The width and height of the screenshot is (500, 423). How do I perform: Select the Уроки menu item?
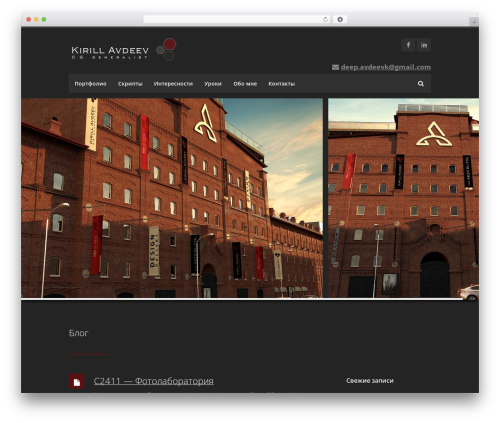(213, 84)
